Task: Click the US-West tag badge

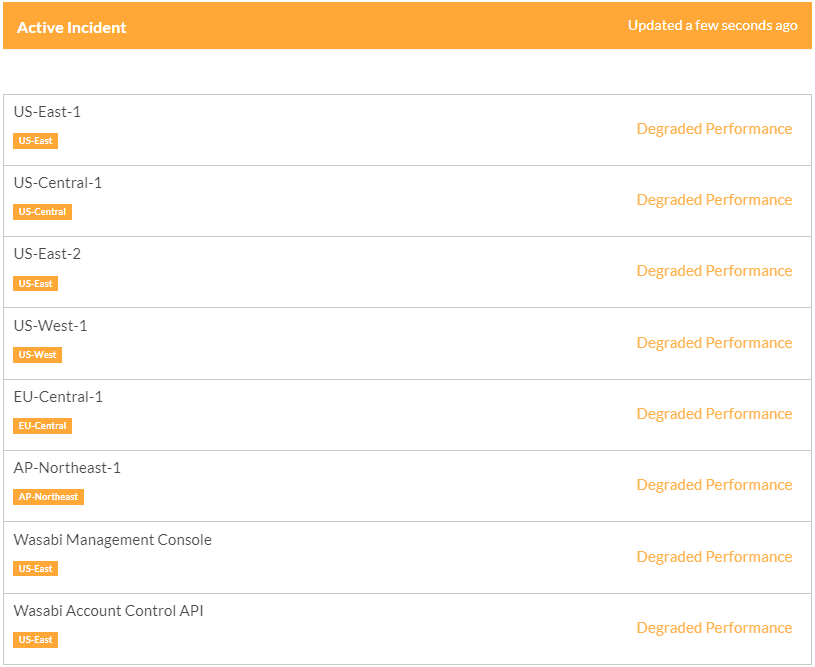Action: [x=37, y=355]
